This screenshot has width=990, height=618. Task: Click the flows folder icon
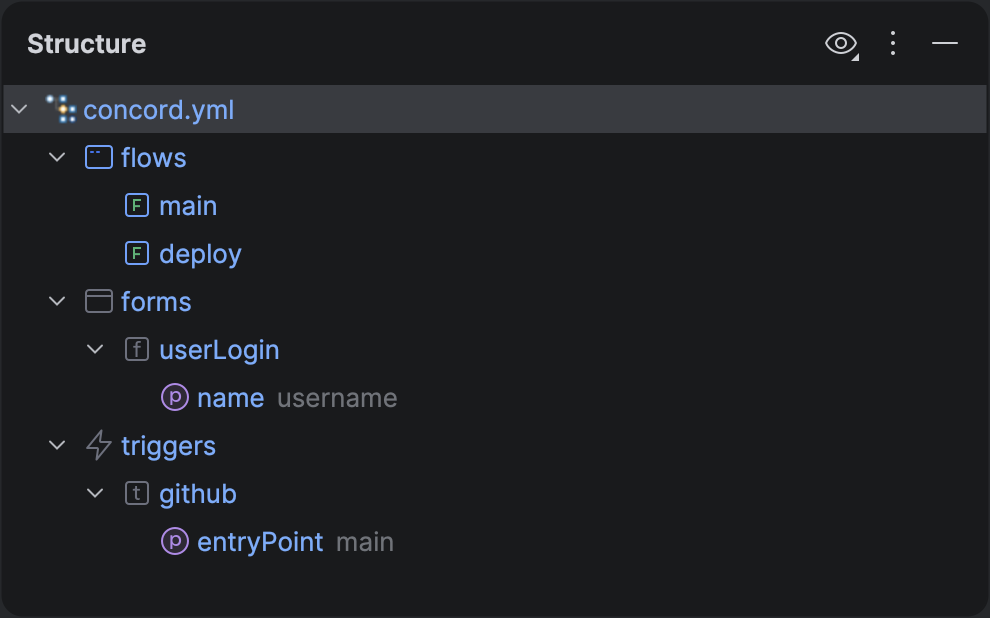(98, 158)
